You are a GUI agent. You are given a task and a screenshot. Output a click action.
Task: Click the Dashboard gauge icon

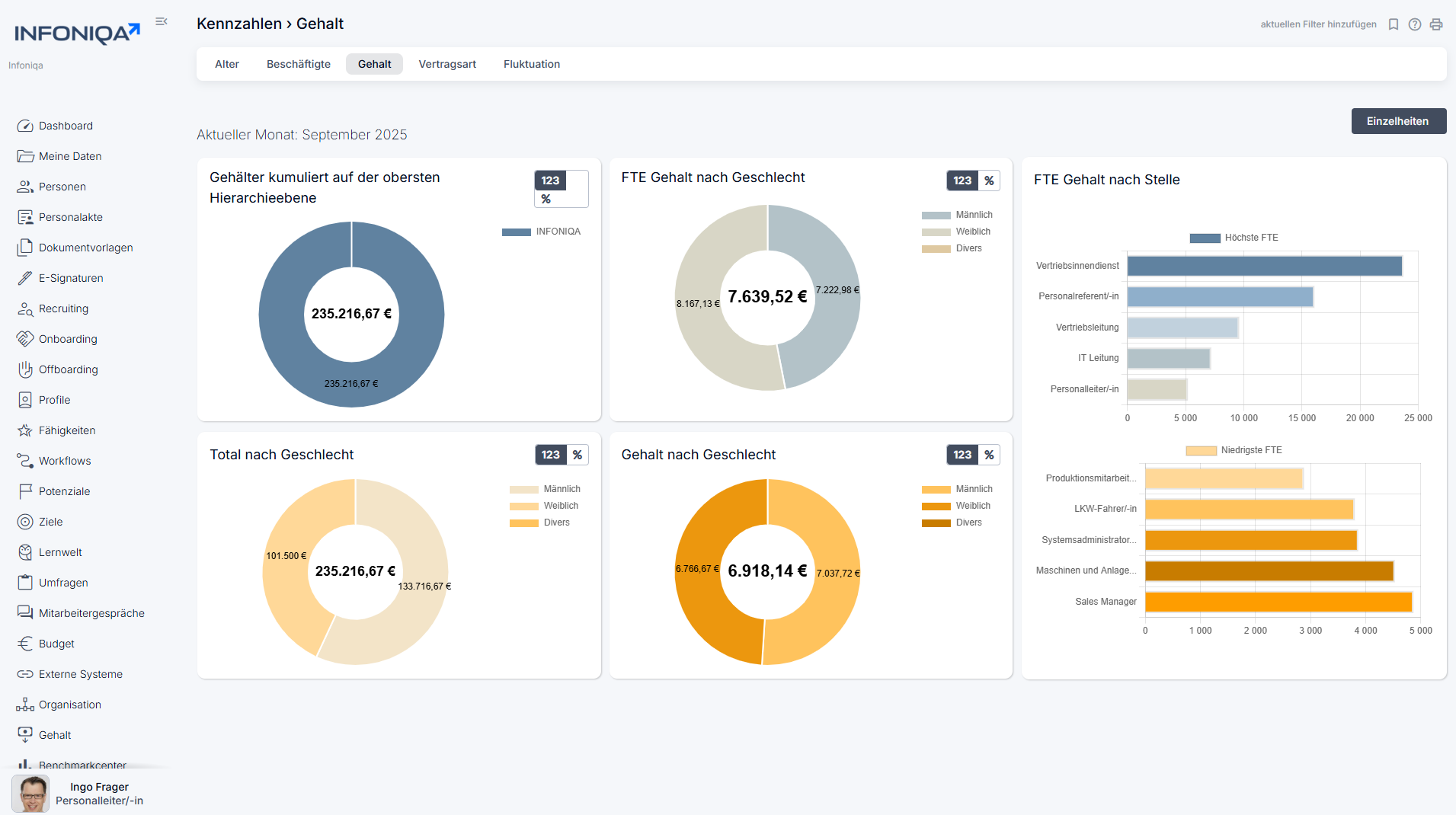pyautogui.click(x=25, y=126)
